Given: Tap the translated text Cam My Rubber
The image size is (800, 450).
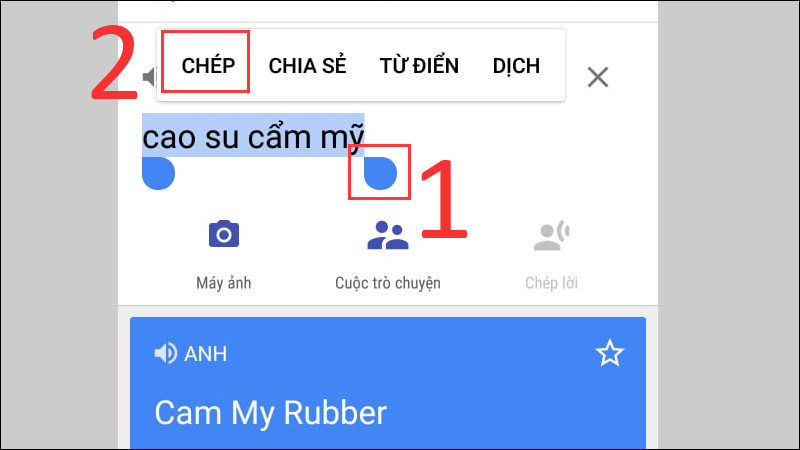Looking at the screenshot, I should [270, 412].
